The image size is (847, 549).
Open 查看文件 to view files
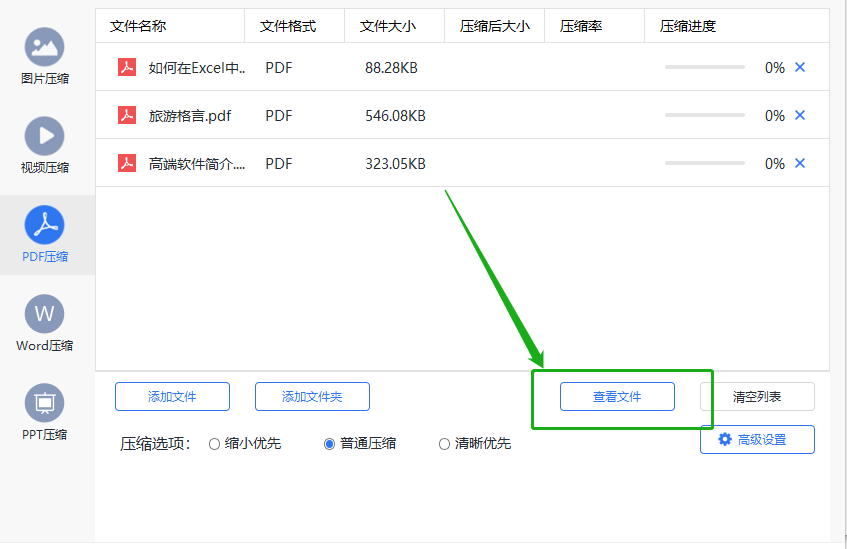617,397
